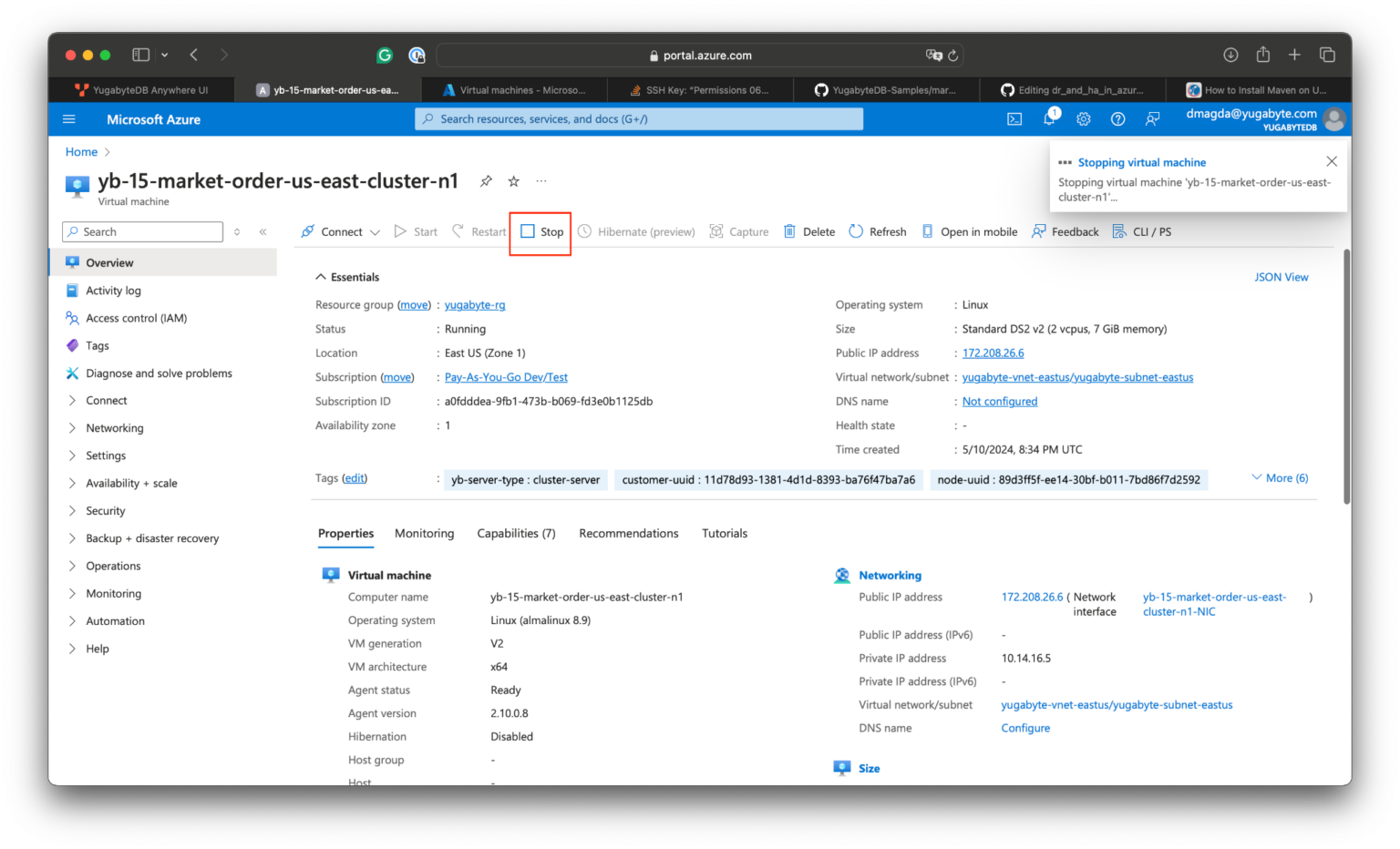Refresh the VM overview page
1400x849 pixels.
[876, 231]
